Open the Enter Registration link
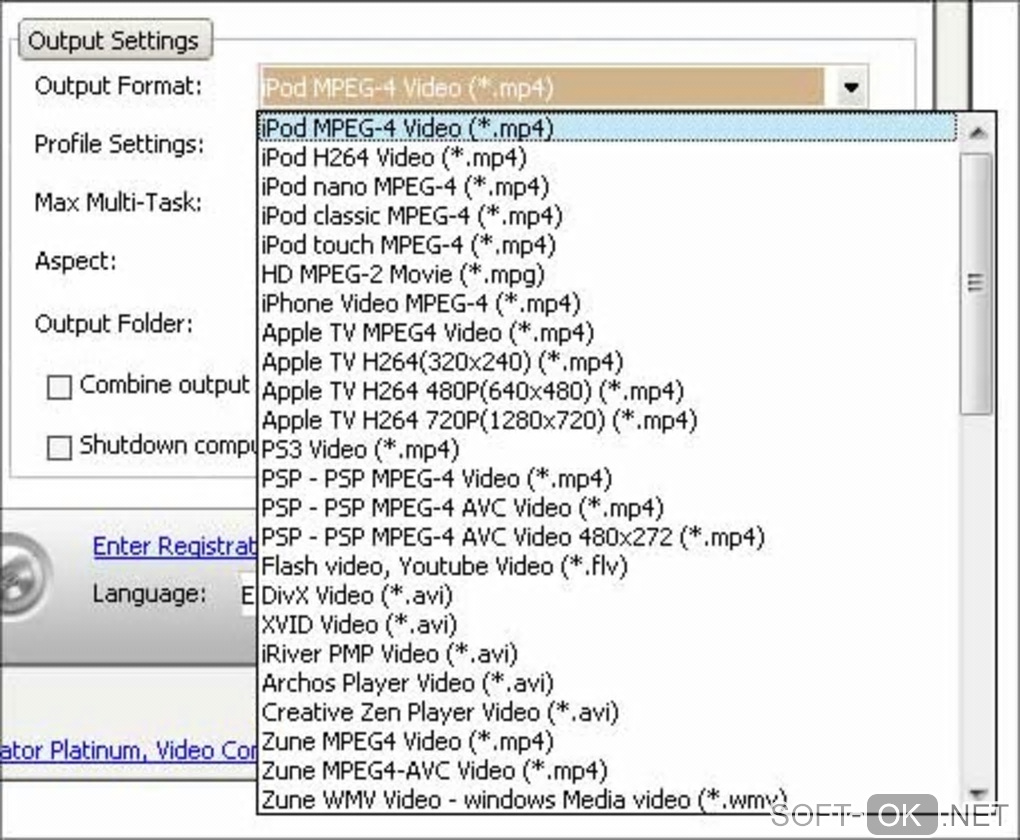Viewport: 1020px width, 840px height. [175, 546]
